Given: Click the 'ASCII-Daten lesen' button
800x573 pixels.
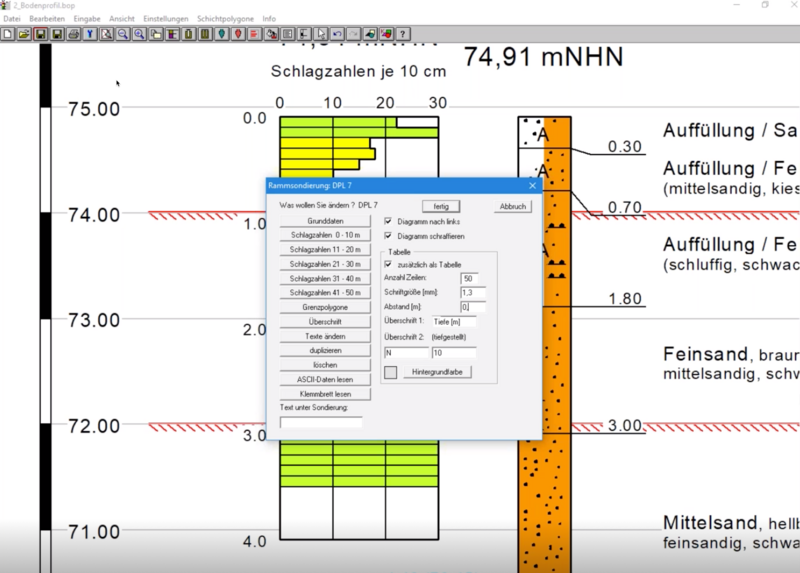Looking at the screenshot, I should click(325, 379).
